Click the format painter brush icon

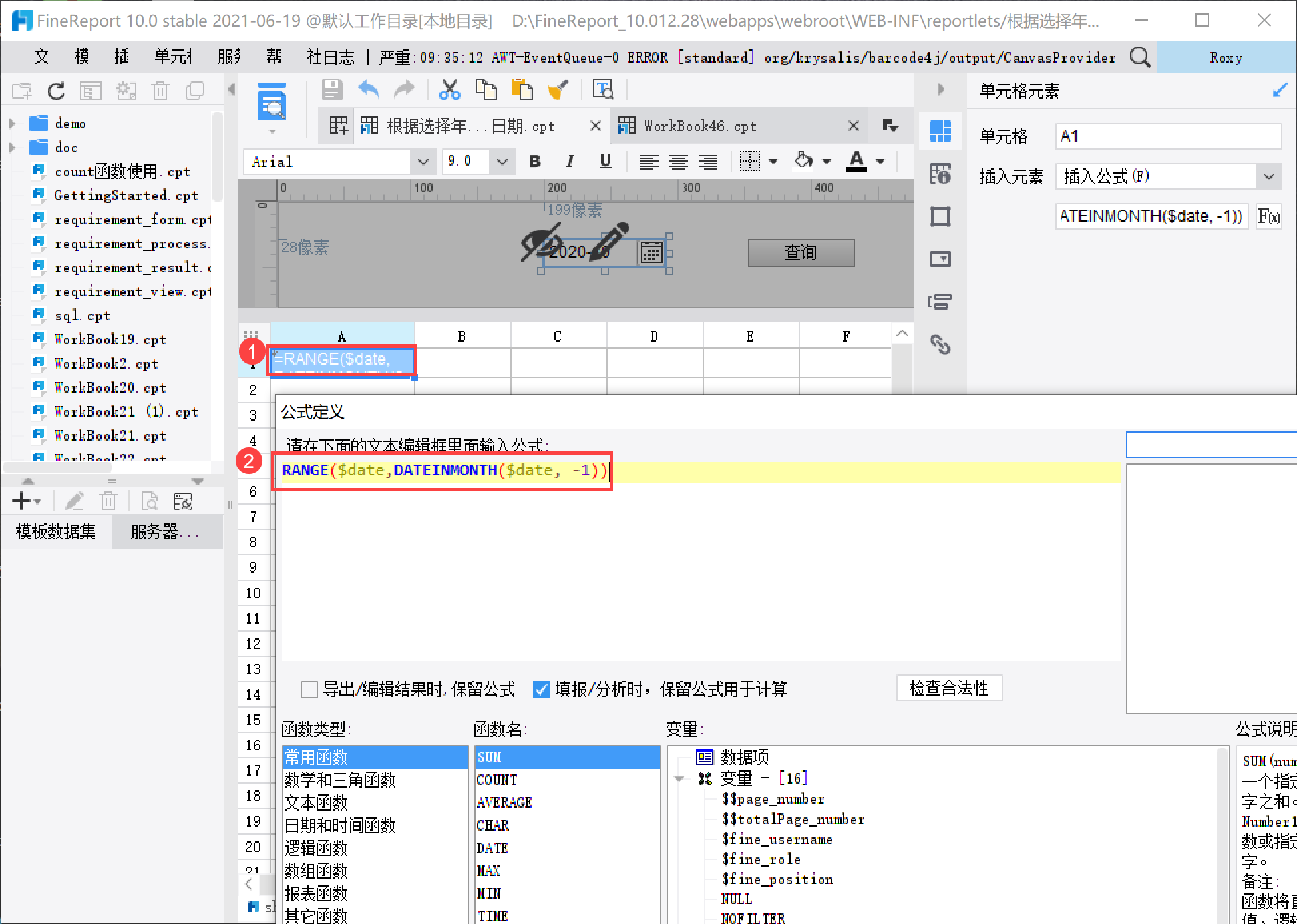pos(558,89)
